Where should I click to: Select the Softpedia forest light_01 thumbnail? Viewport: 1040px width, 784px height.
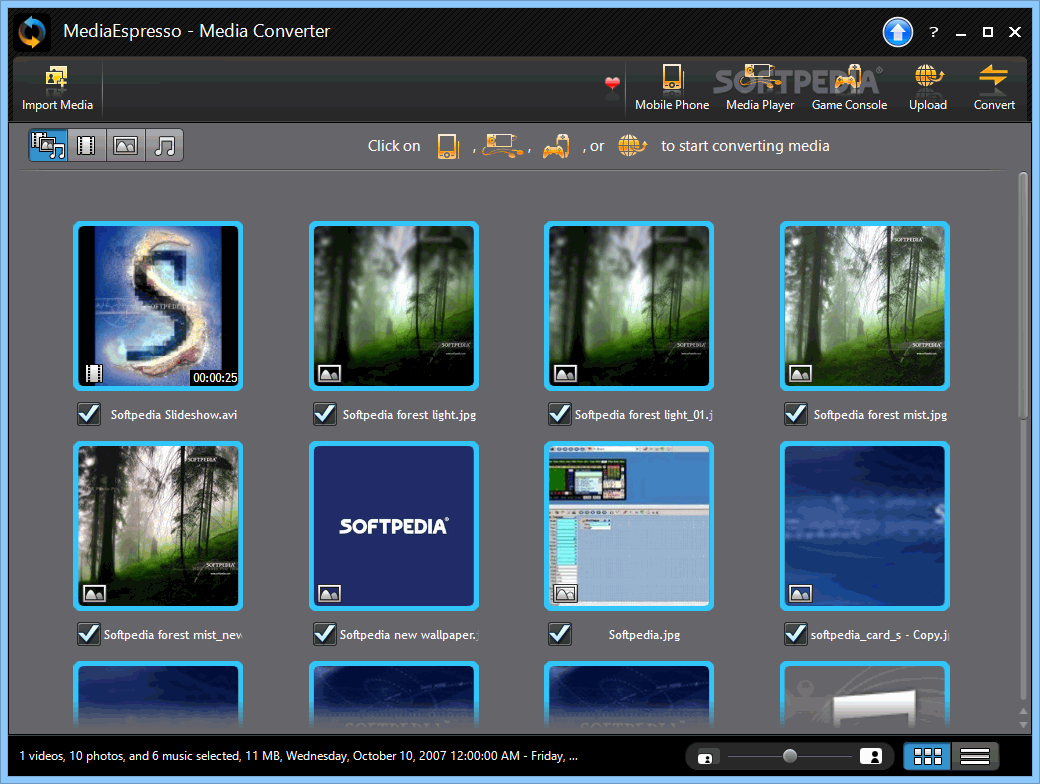629,306
